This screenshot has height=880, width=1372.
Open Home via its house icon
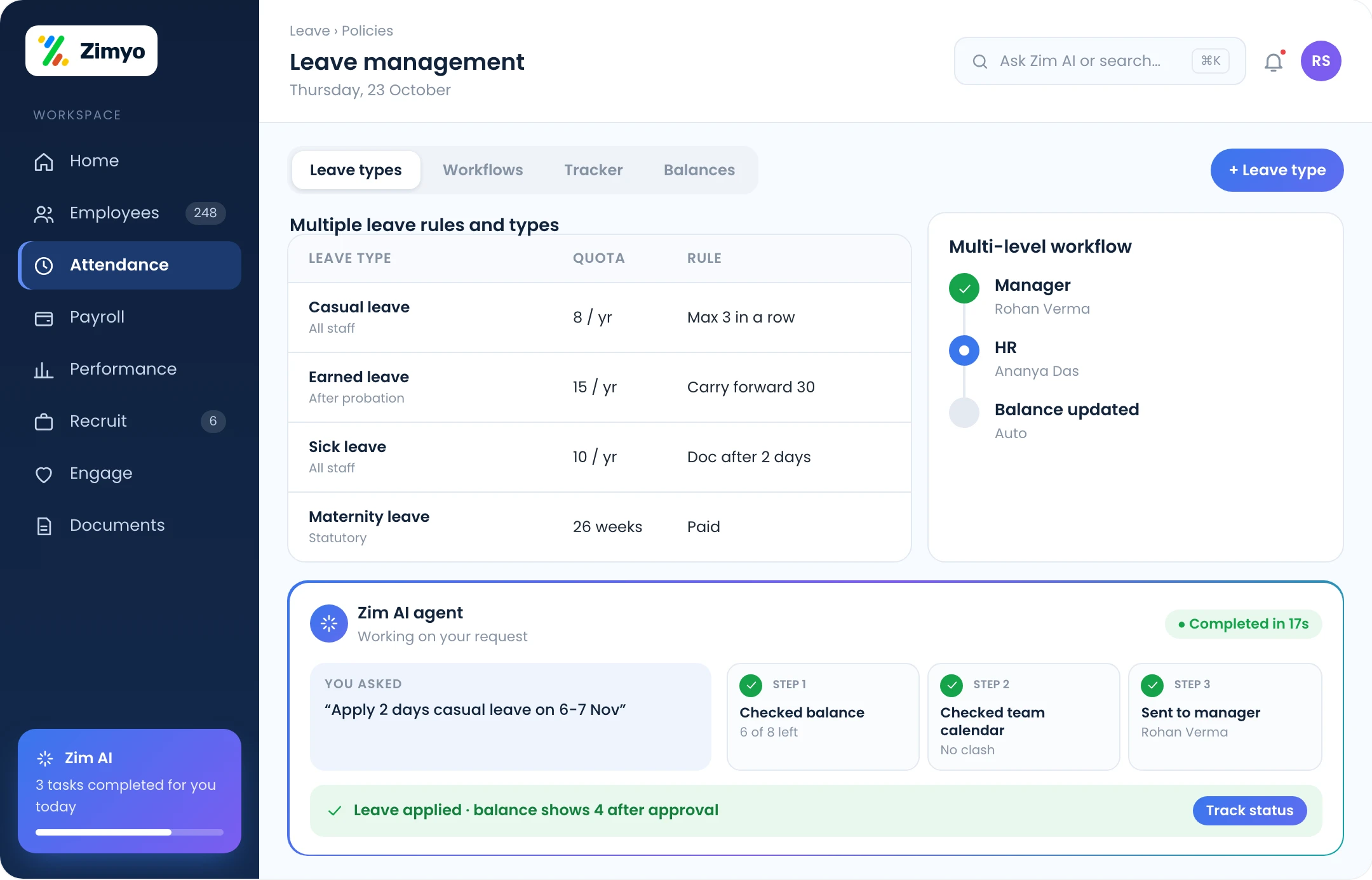(x=44, y=161)
